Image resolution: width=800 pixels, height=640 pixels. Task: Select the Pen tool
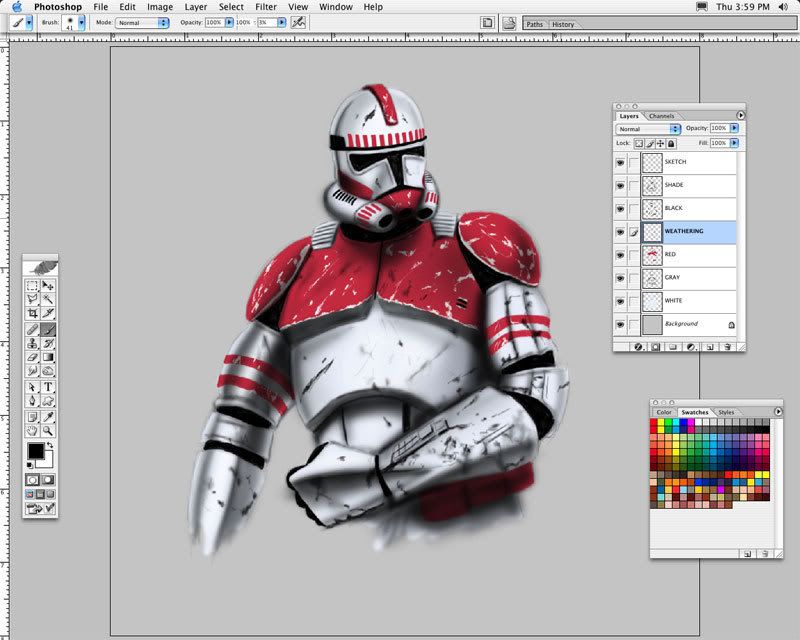click(x=32, y=401)
